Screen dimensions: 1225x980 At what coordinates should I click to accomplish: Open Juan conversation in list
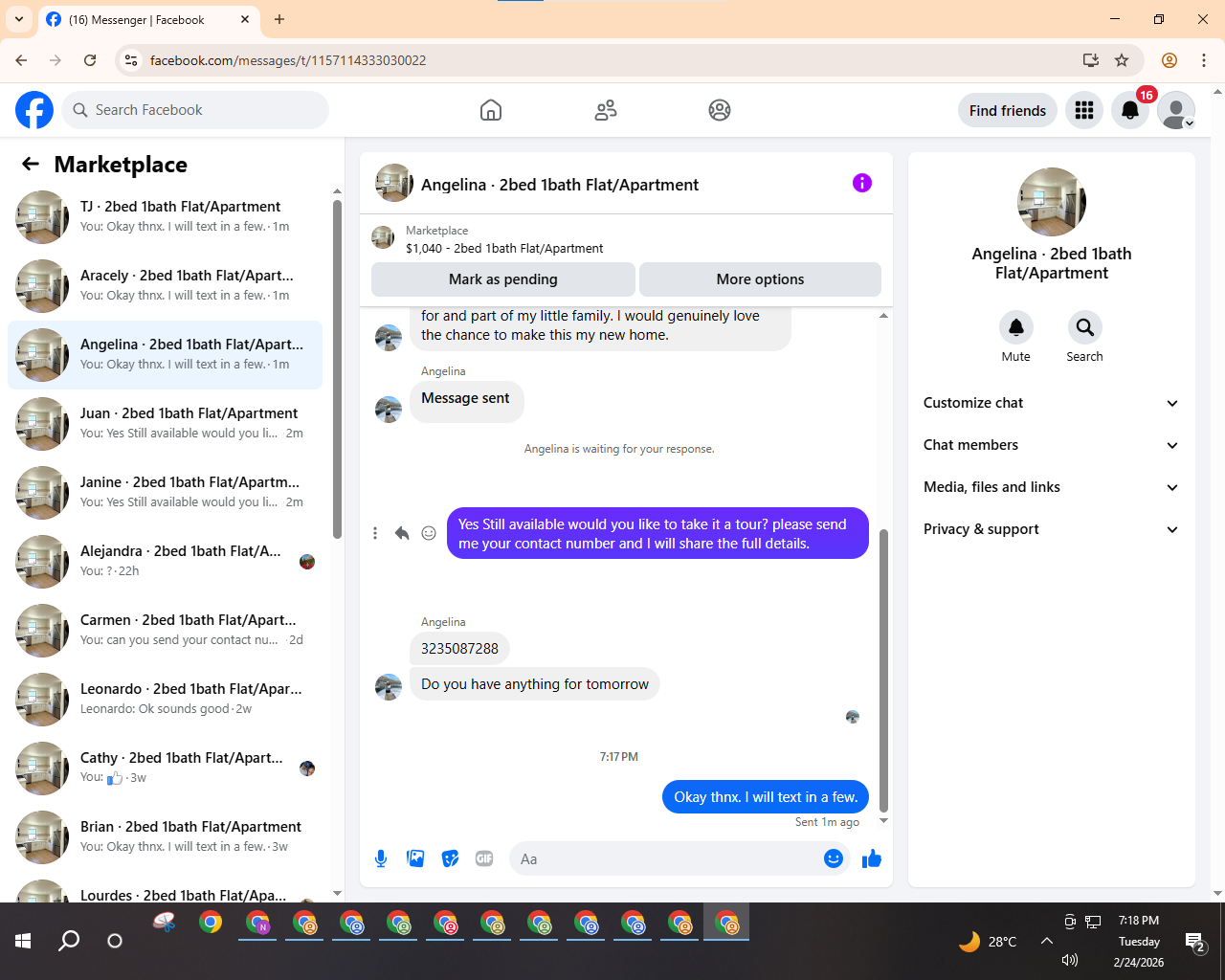pos(166,424)
